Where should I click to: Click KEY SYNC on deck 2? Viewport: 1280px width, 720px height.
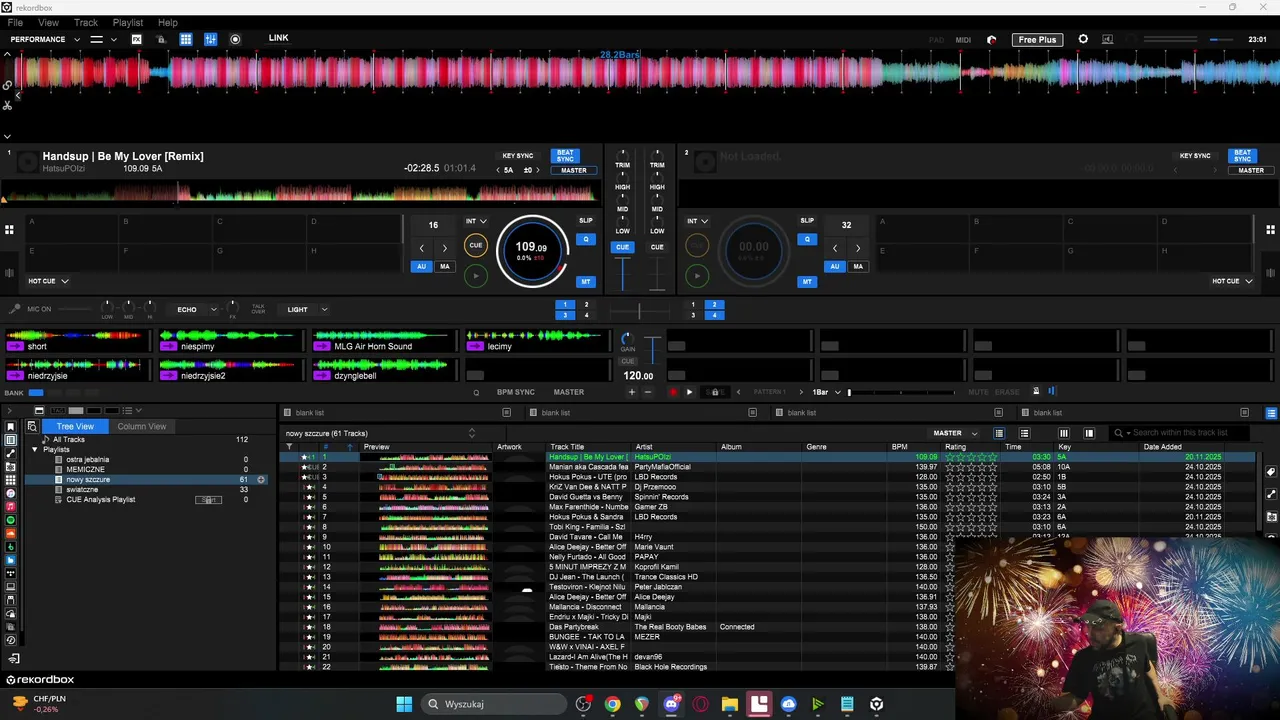coord(1195,156)
